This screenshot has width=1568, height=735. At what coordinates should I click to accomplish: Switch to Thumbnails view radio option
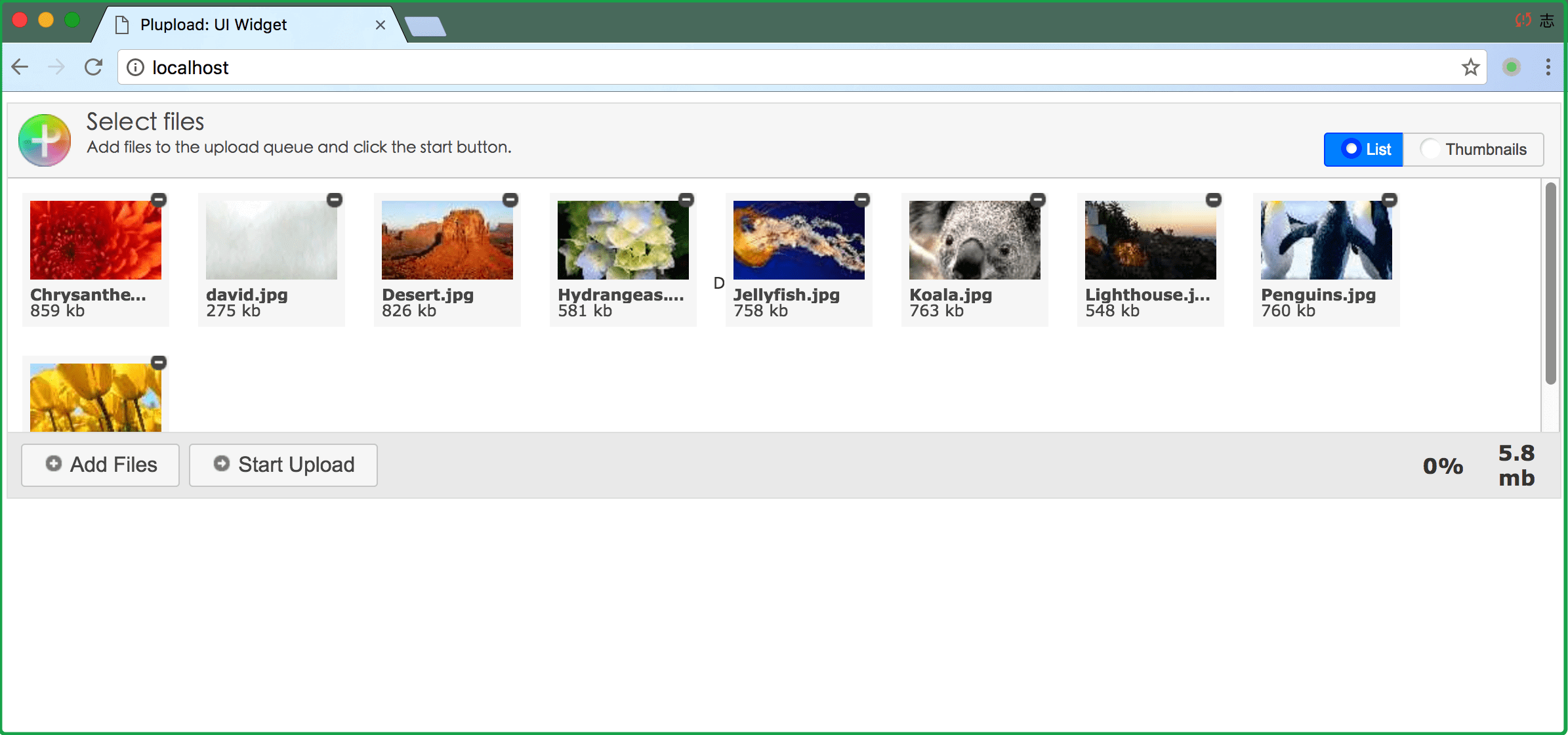(1474, 150)
